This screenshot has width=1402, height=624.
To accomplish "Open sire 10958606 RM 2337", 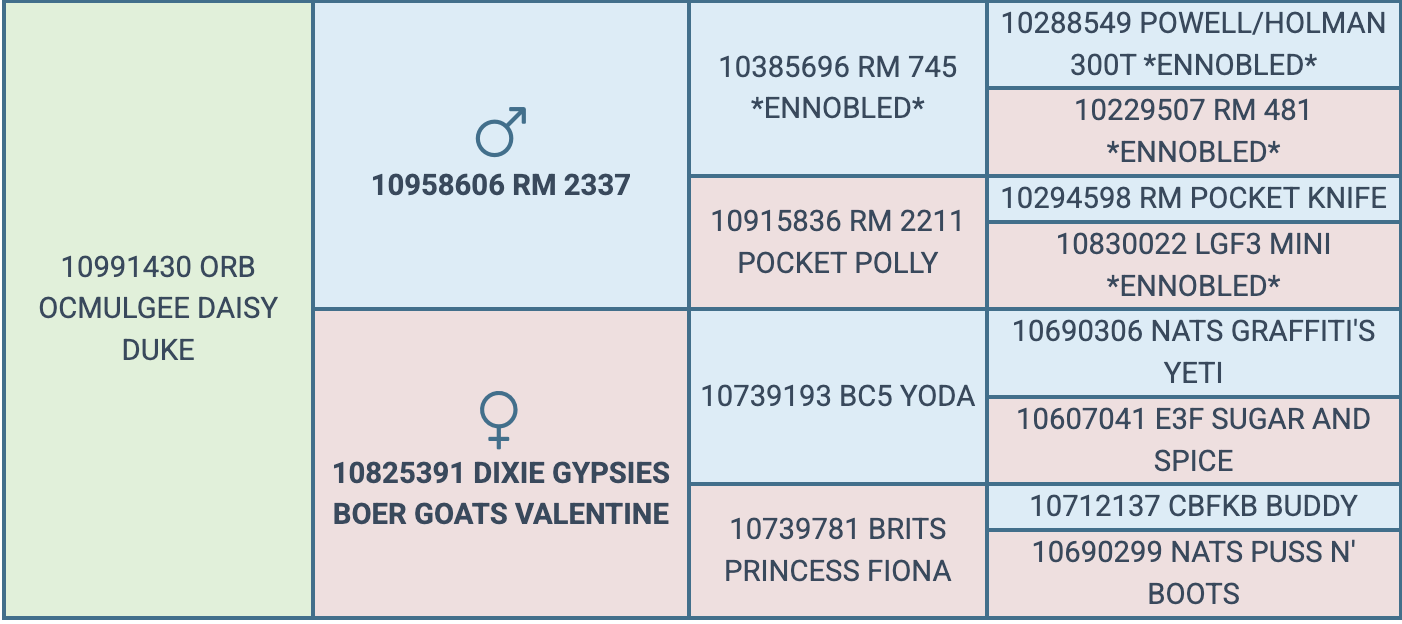I will (x=501, y=185).
